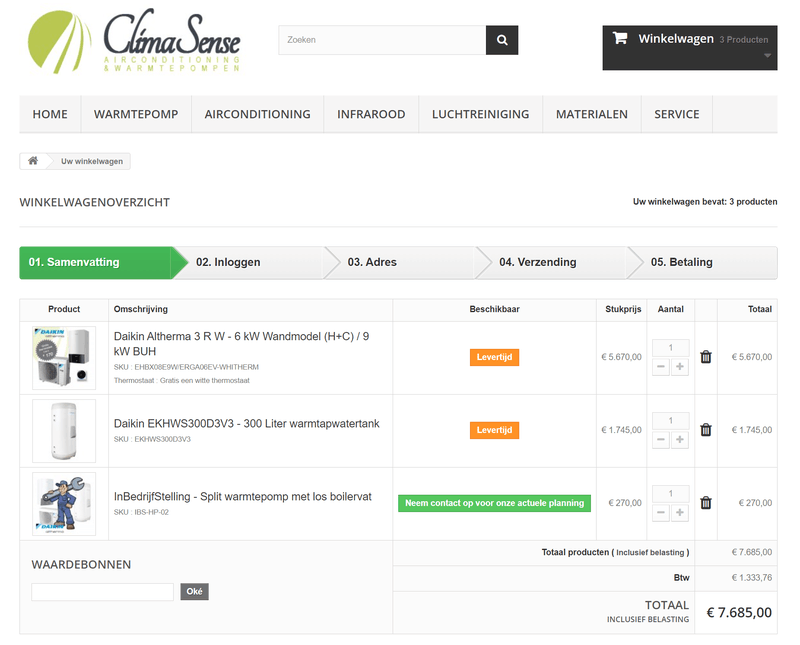Decrease quantity of InBedrijfStelling

[x=661, y=512]
